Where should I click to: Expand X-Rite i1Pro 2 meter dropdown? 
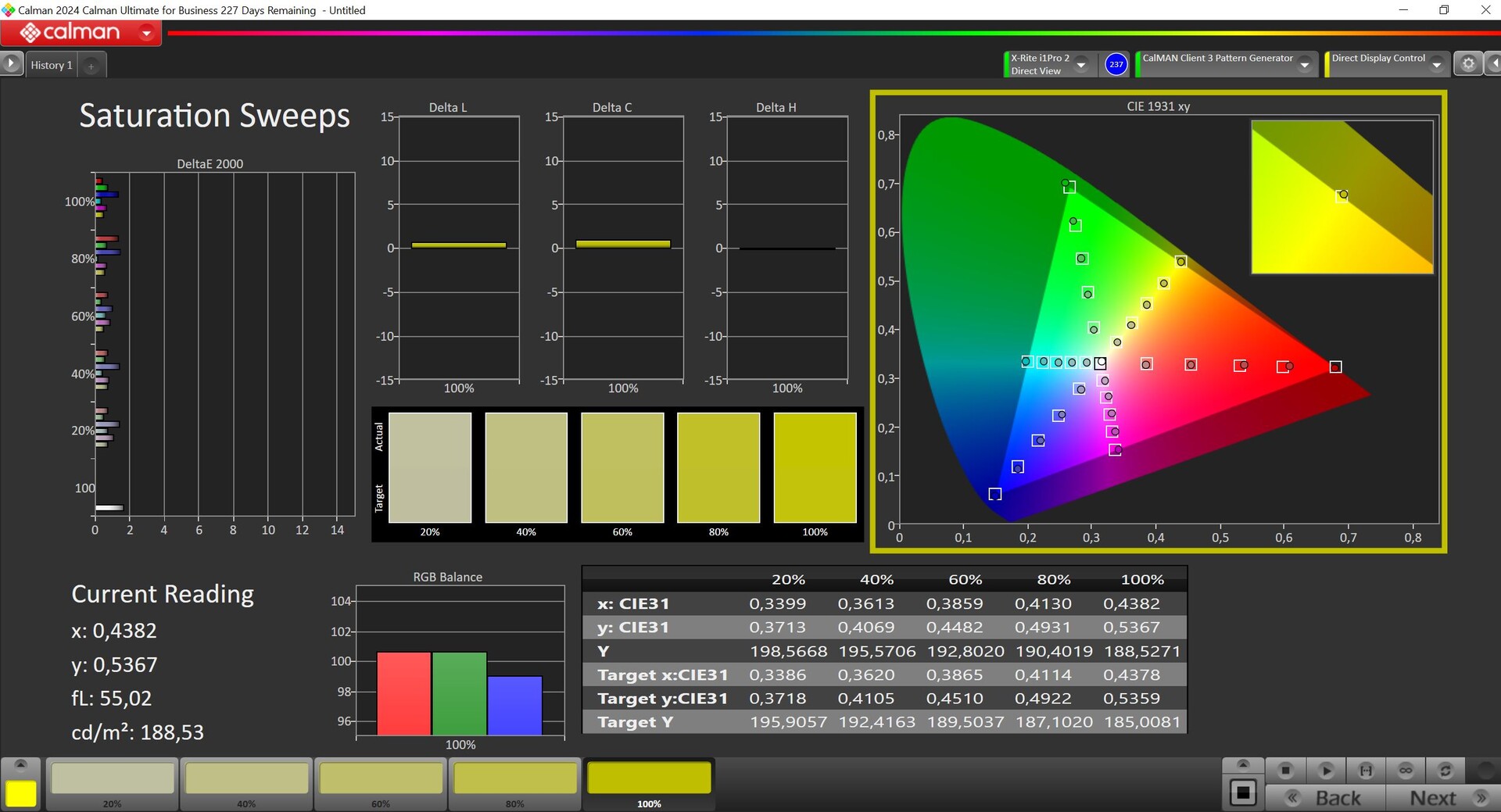(1081, 65)
